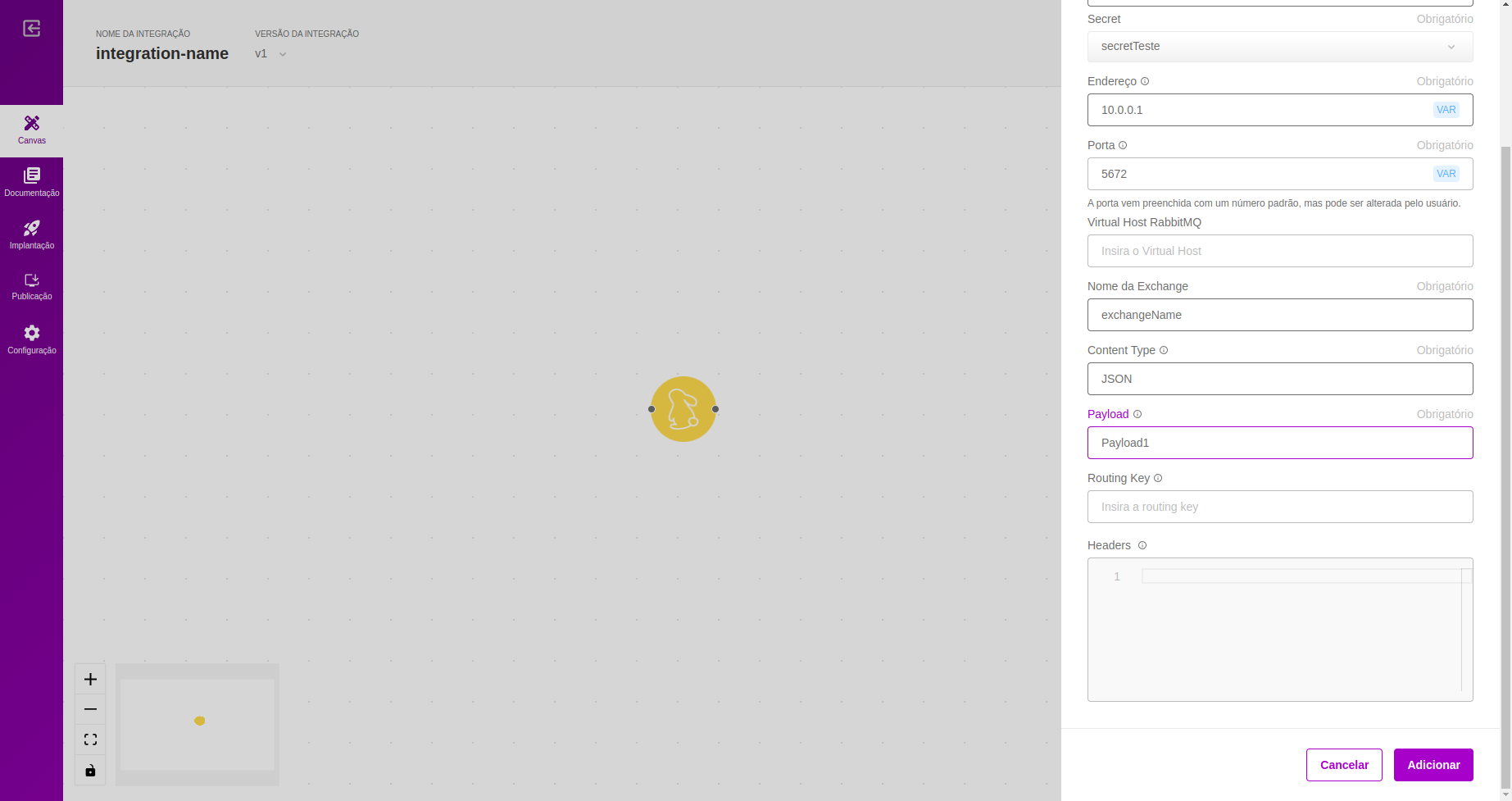Image resolution: width=1512 pixels, height=801 pixels.
Task: Click the left connector dot of rabbit node
Action: point(652,409)
